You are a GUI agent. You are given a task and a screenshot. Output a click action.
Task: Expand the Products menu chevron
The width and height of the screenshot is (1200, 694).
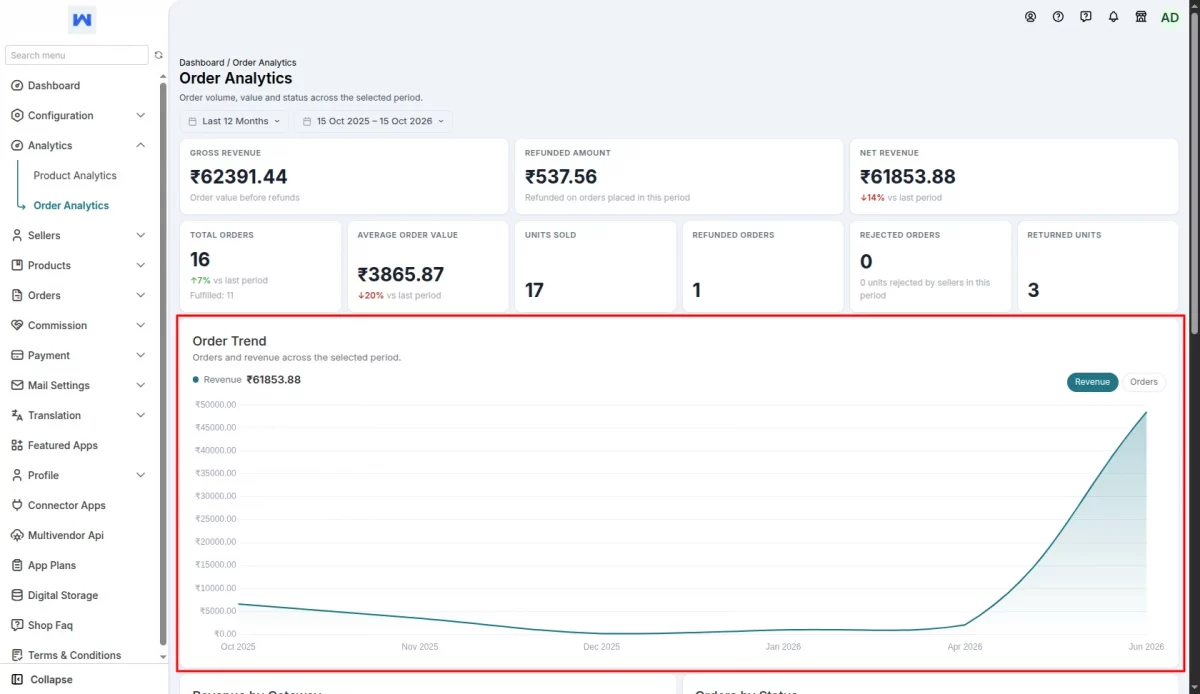tap(140, 266)
